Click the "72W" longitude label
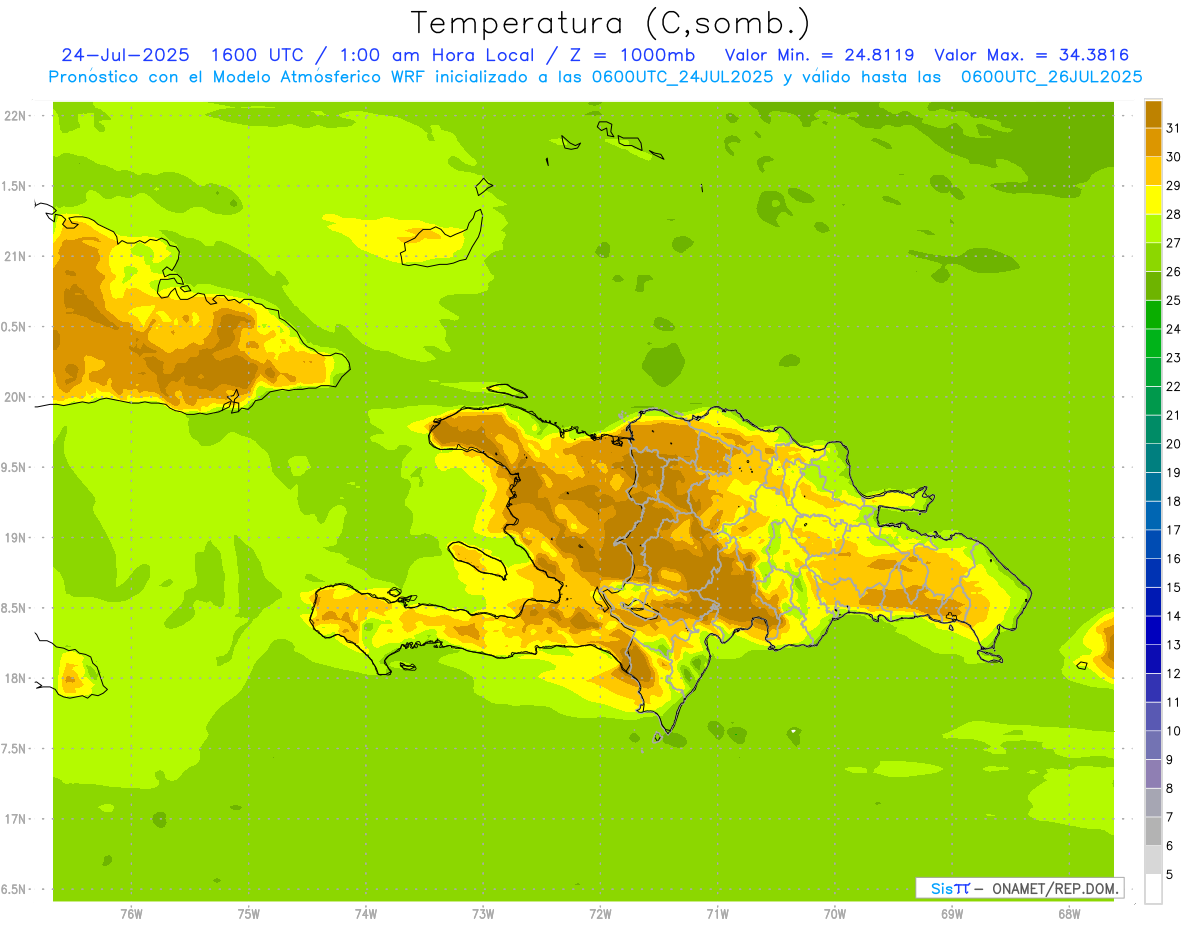The height and width of the screenshot is (927, 1200). [x=600, y=915]
